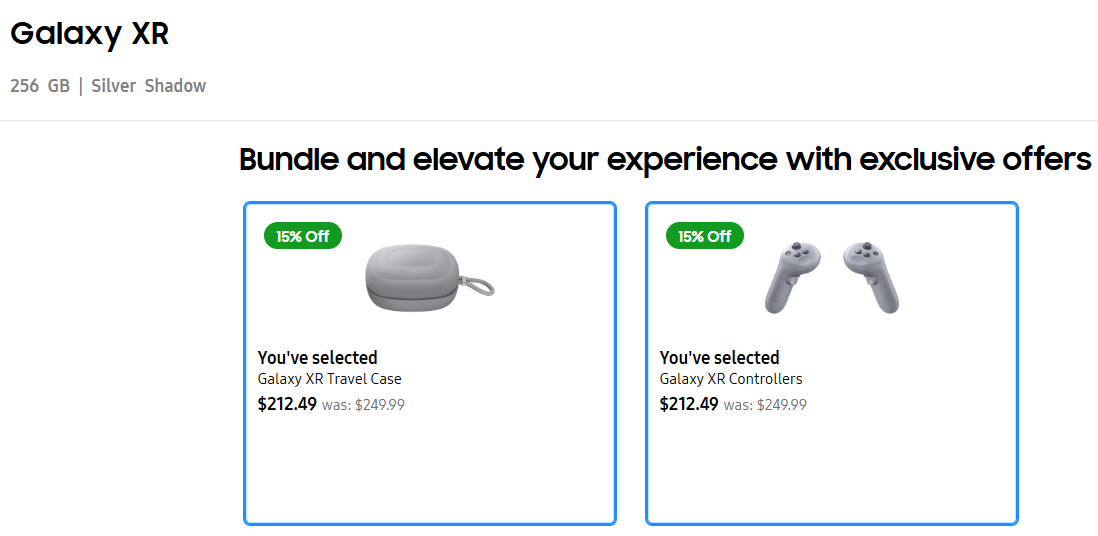Image resolution: width=1098 pixels, height=536 pixels.
Task: Open the Galaxy XR Controllers name link
Action: 731,379
